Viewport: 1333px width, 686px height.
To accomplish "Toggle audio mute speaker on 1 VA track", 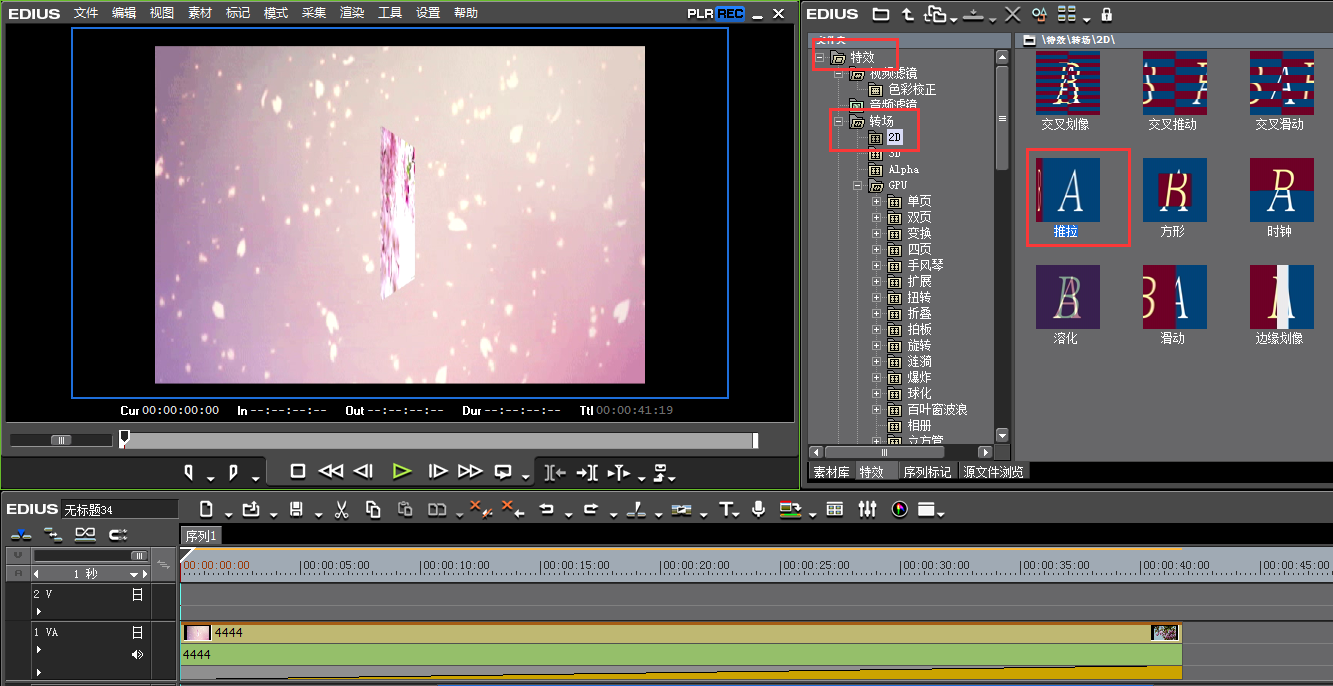I will pyautogui.click(x=138, y=655).
